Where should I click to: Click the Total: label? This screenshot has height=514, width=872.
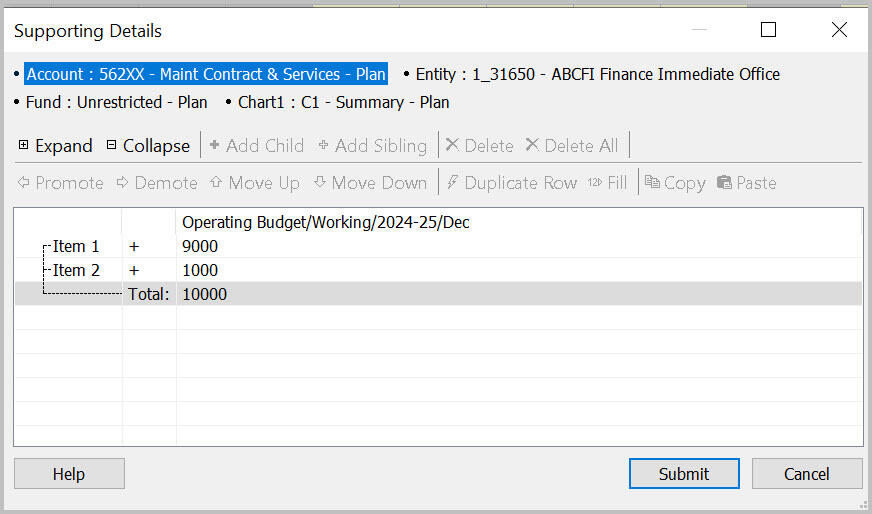tap(148, 294)
